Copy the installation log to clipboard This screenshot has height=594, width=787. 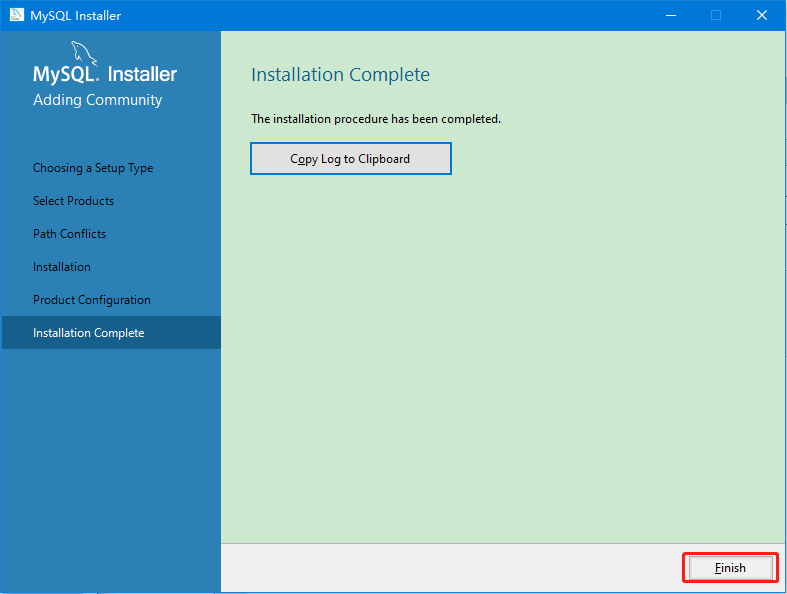(351, 159)
